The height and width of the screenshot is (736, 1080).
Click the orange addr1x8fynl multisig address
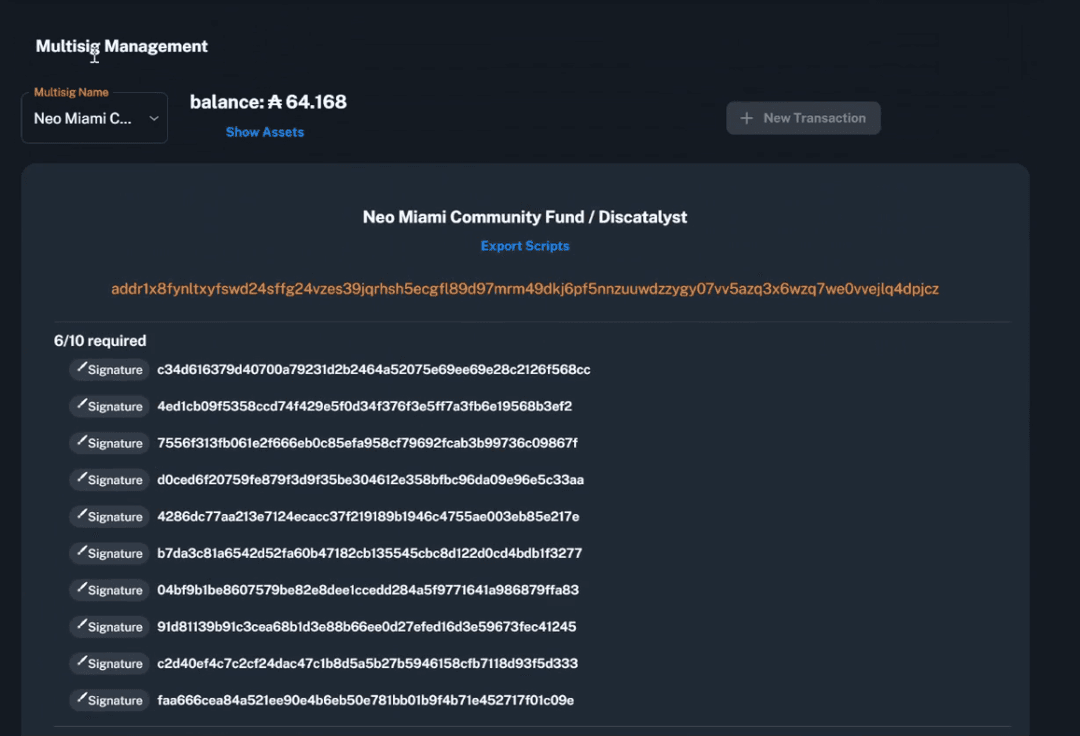525,289
